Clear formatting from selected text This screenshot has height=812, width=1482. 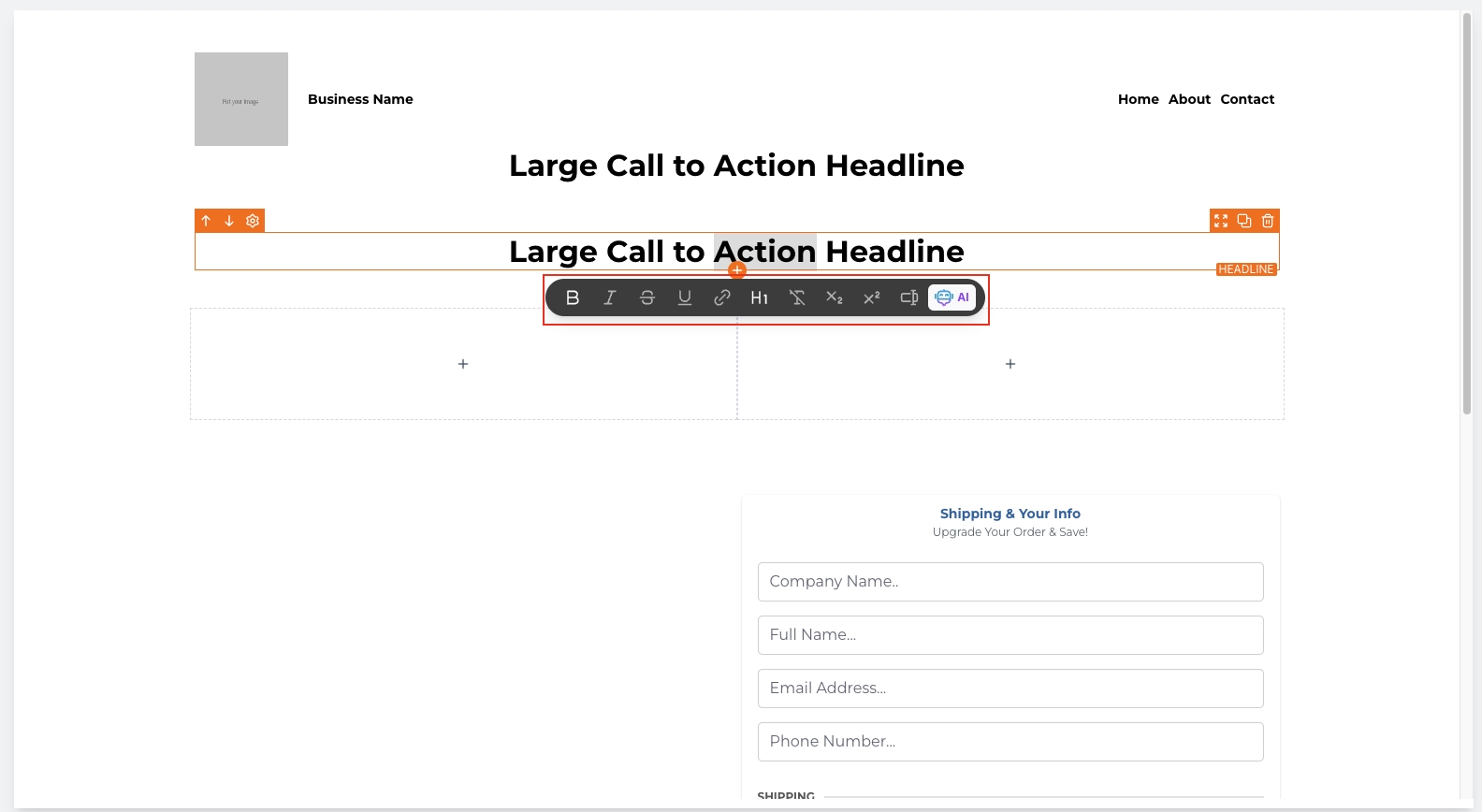[797, 297]
